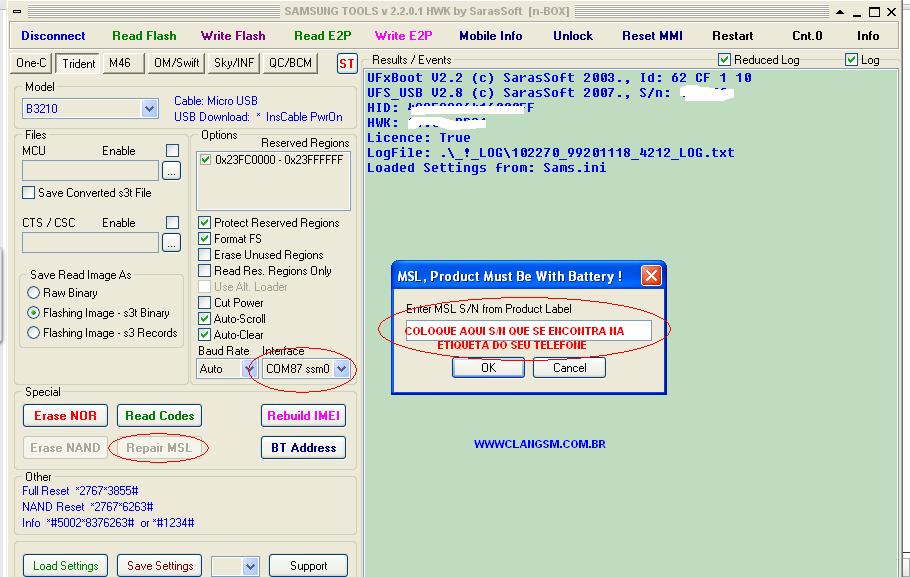Toggle the Reduced Log checkbox
This screenshot has height=577, width=910.
pos(724,59)
